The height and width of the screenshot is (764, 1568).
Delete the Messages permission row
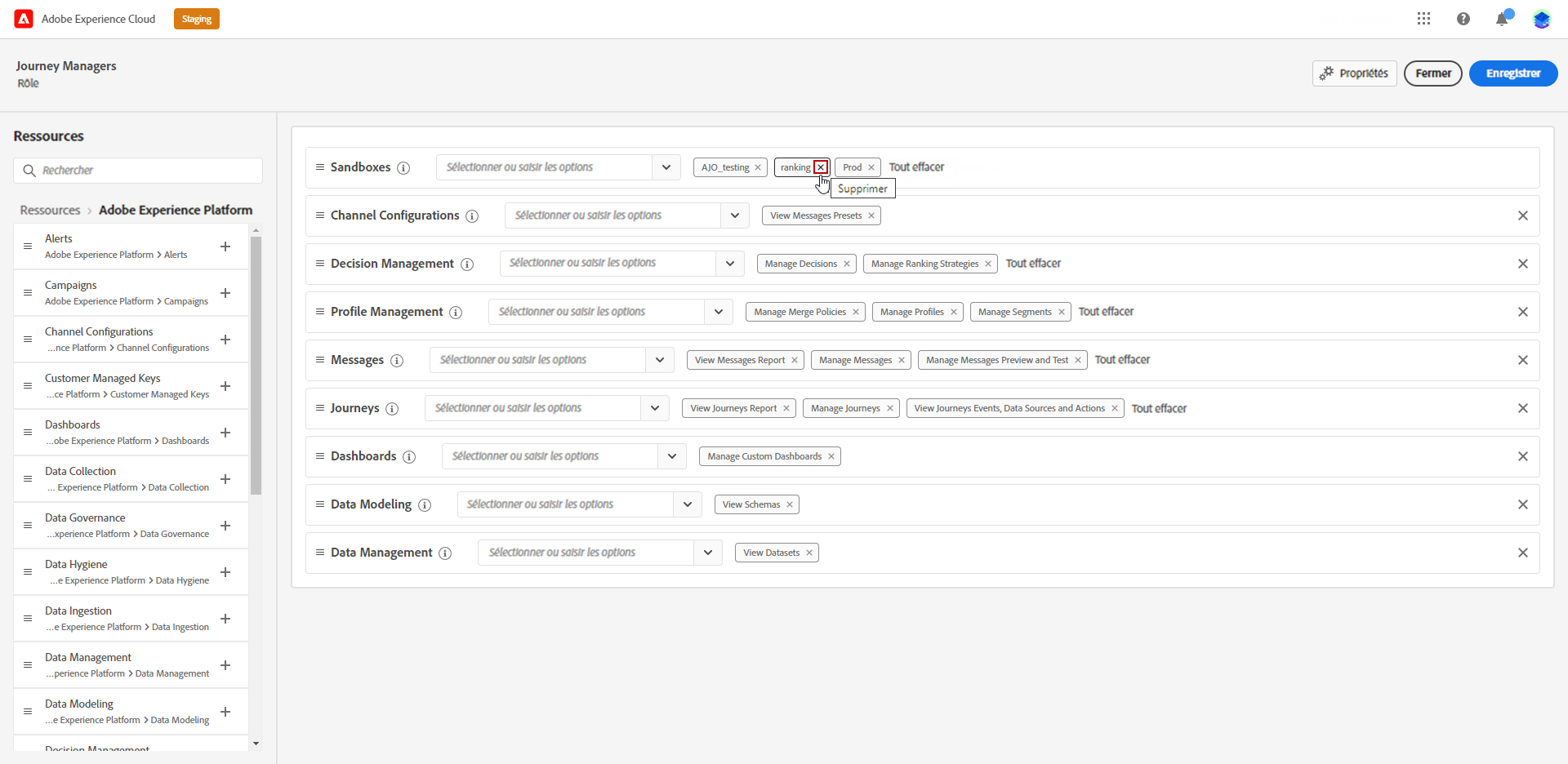click(1523, 360)
